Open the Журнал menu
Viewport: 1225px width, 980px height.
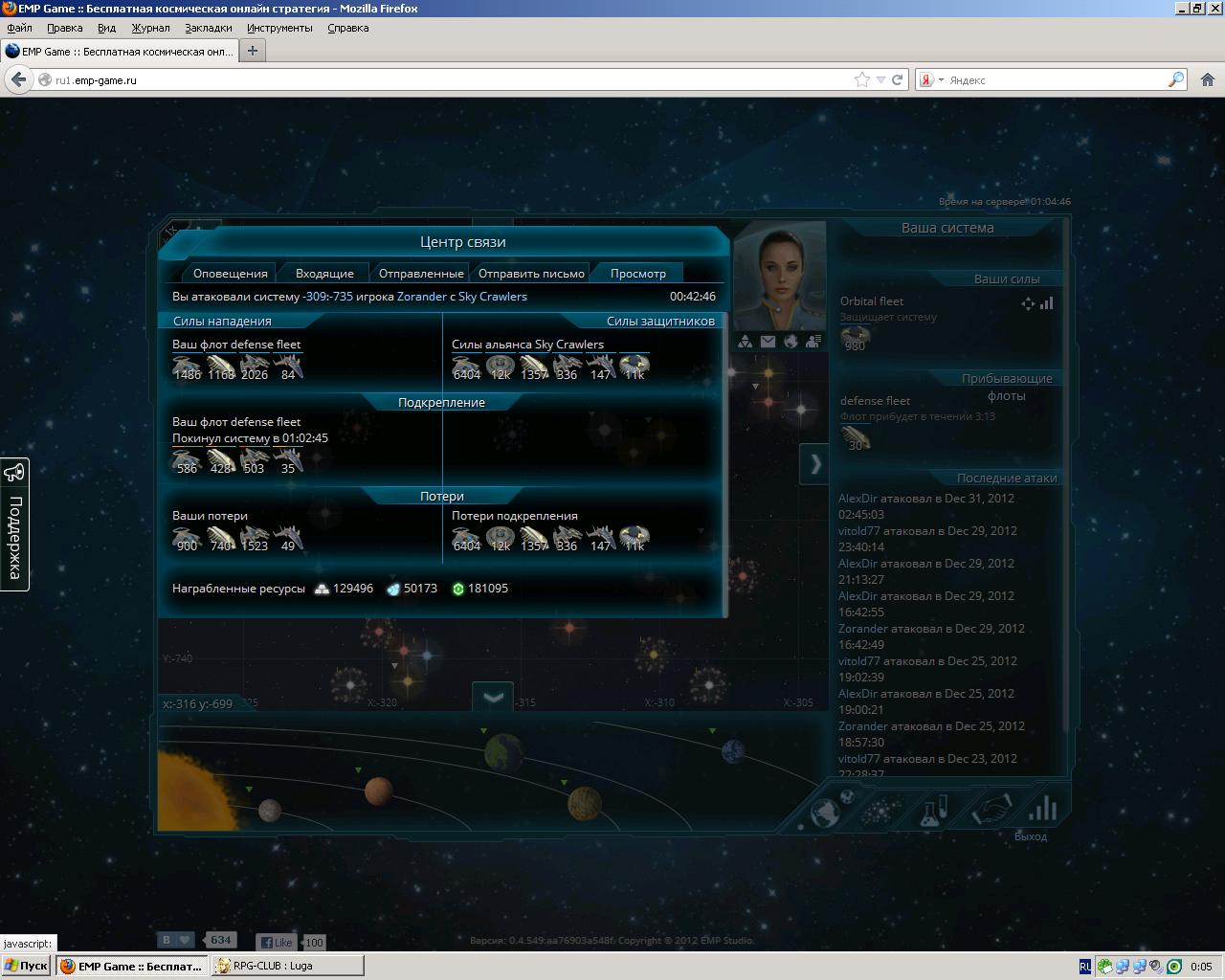[x=150, y=28]
